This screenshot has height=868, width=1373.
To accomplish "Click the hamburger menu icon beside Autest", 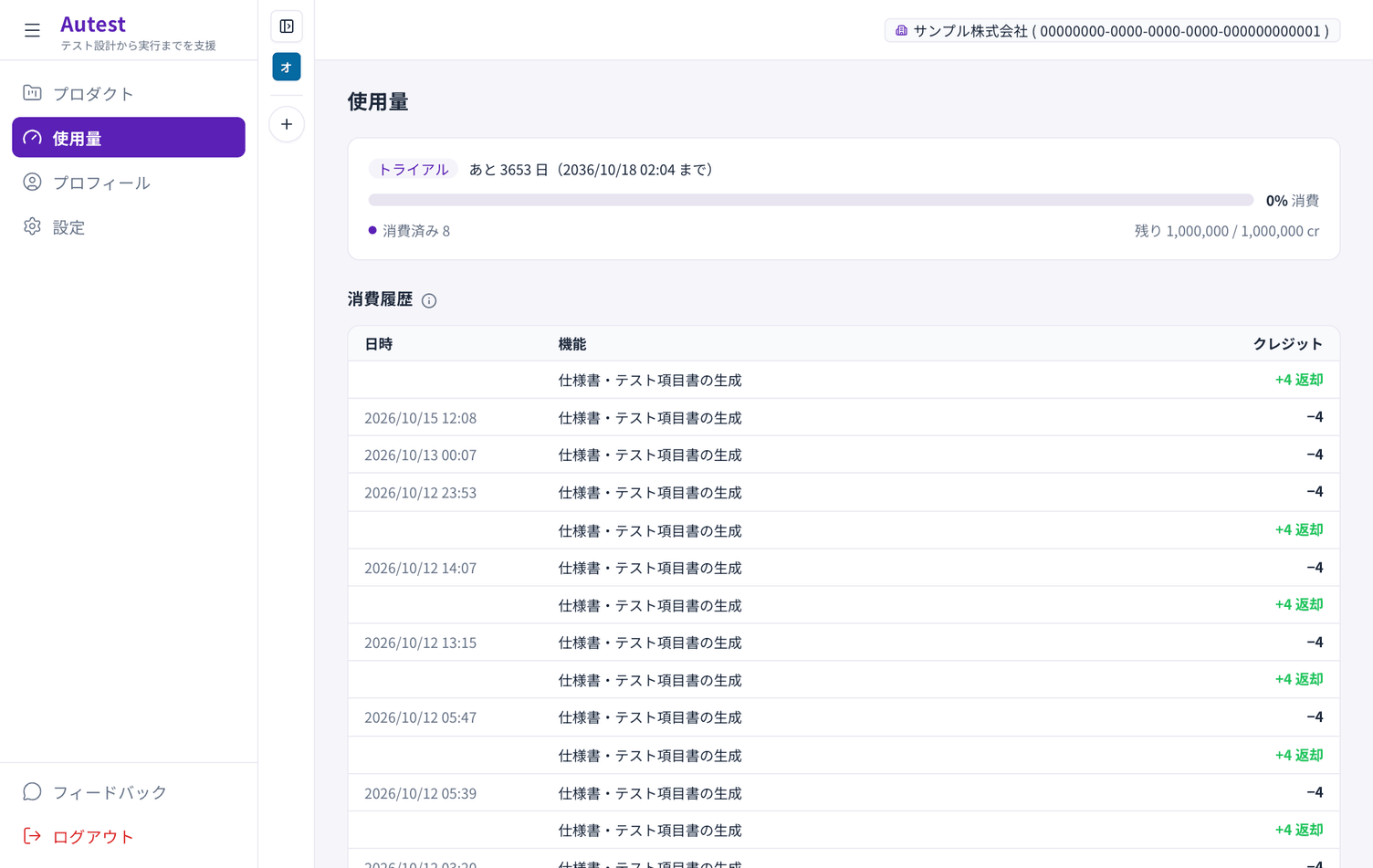I will click(x=32, y=31).
